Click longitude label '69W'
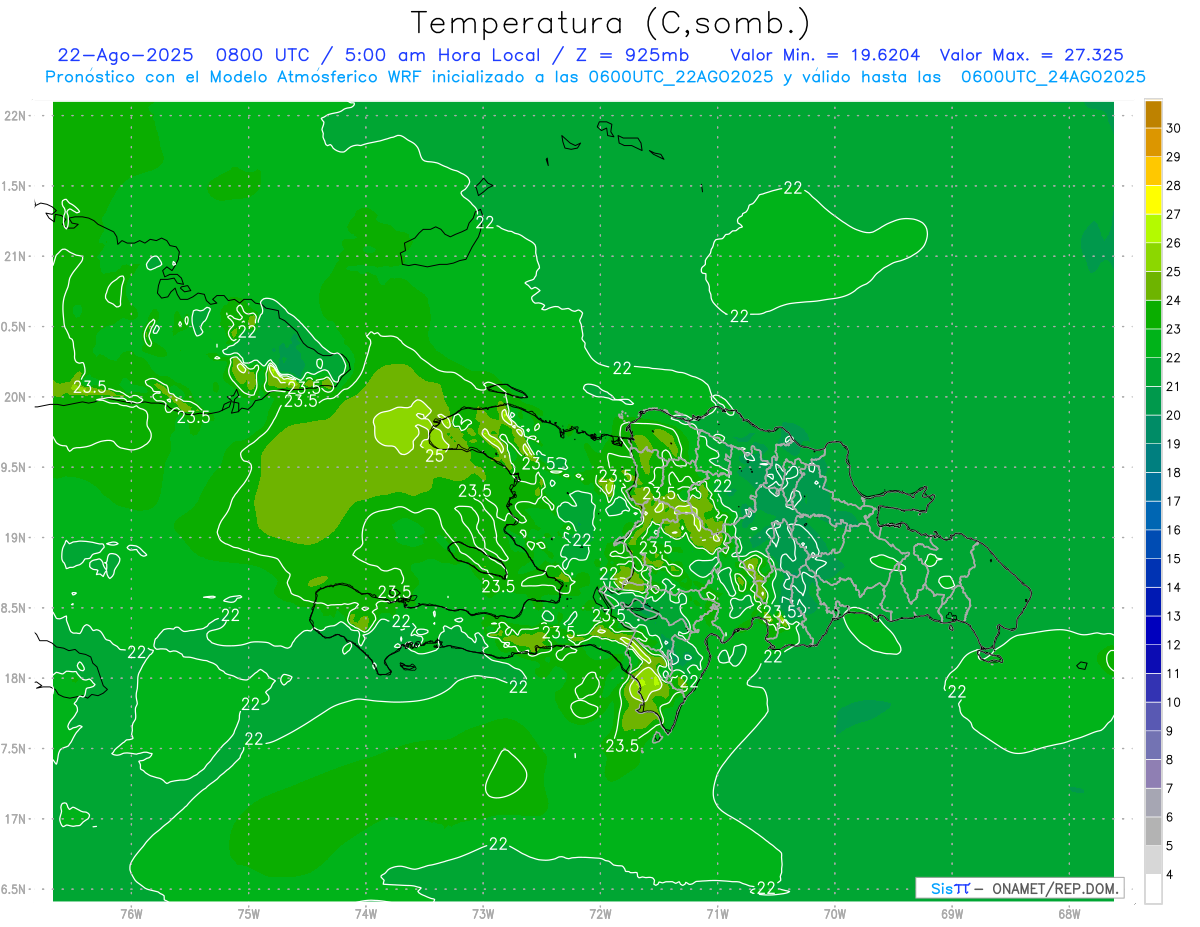1200x927 pixels. tap(952, 913)
